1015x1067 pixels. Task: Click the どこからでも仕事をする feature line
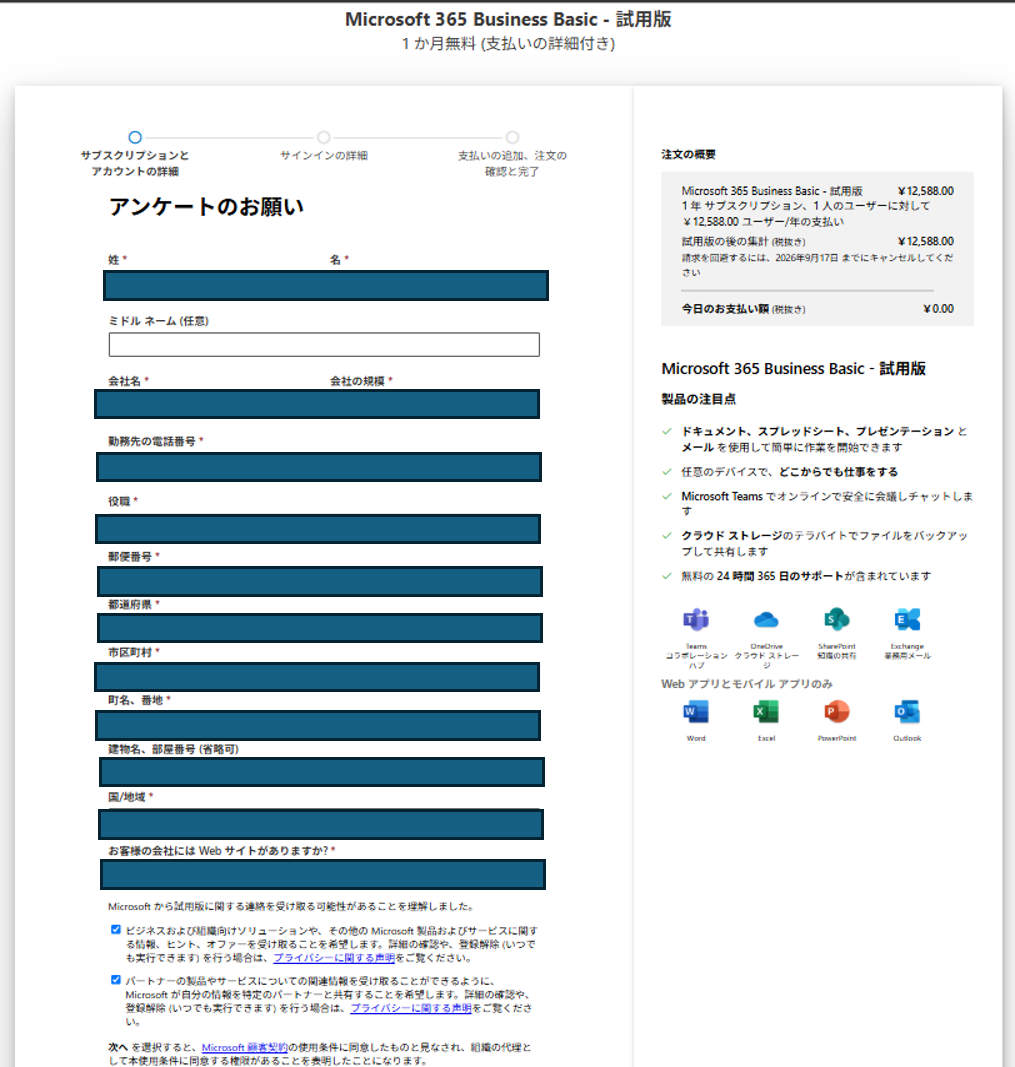coord(790,472)
